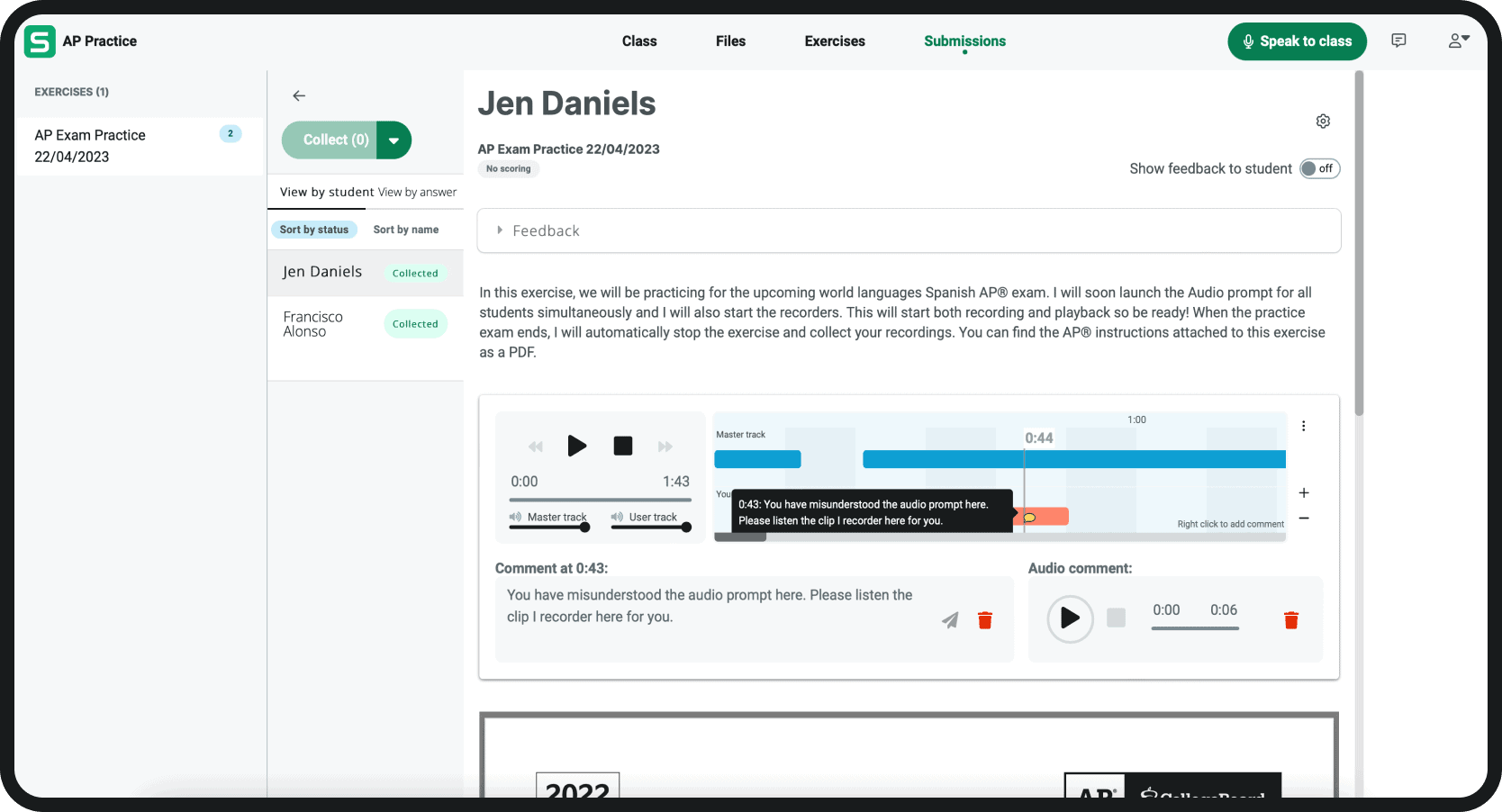Zoom out timeline with minus icon

(1304, 519)
